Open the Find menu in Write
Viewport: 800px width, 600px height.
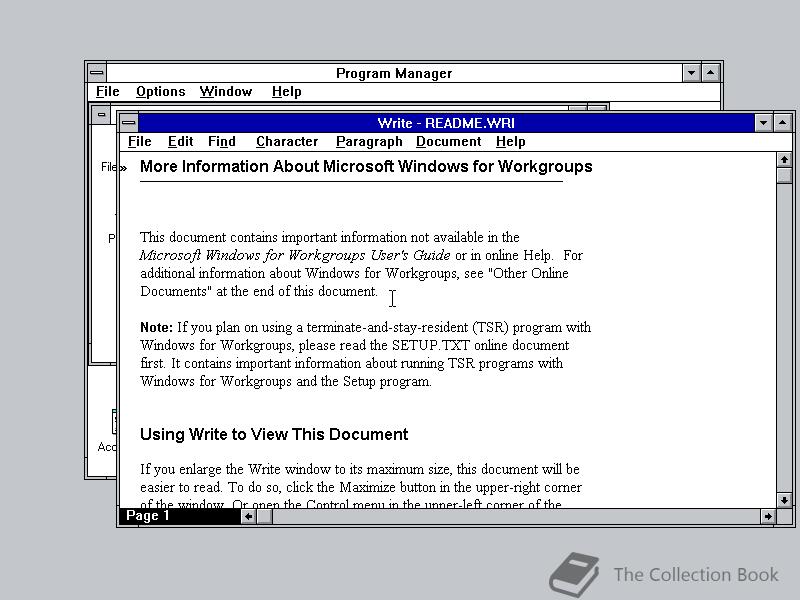point(221,141)
